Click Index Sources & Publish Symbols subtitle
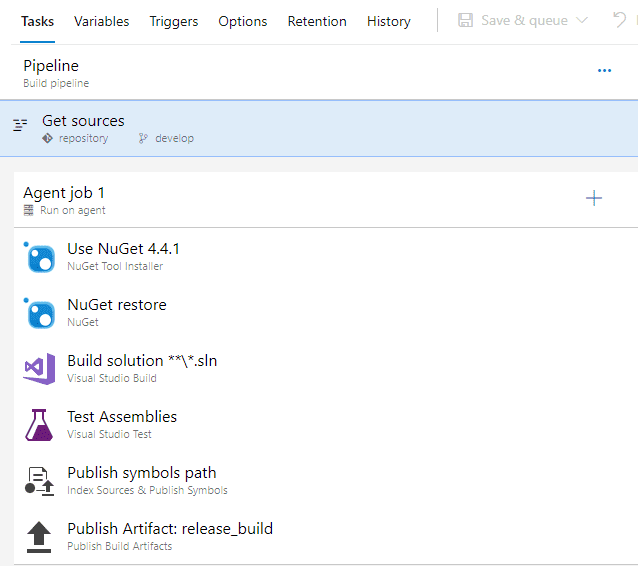 coord(147,490)
